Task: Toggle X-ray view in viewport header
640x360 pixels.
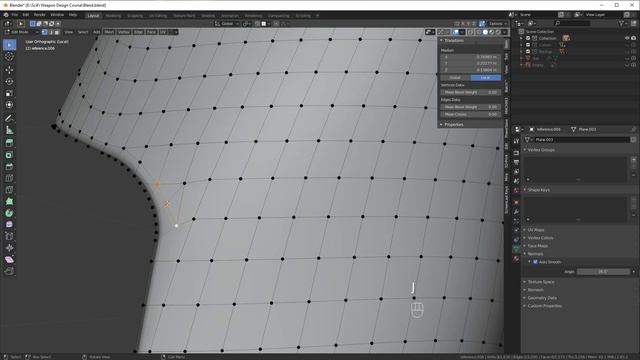Action: pyautogui.click(x=471, y=32)
